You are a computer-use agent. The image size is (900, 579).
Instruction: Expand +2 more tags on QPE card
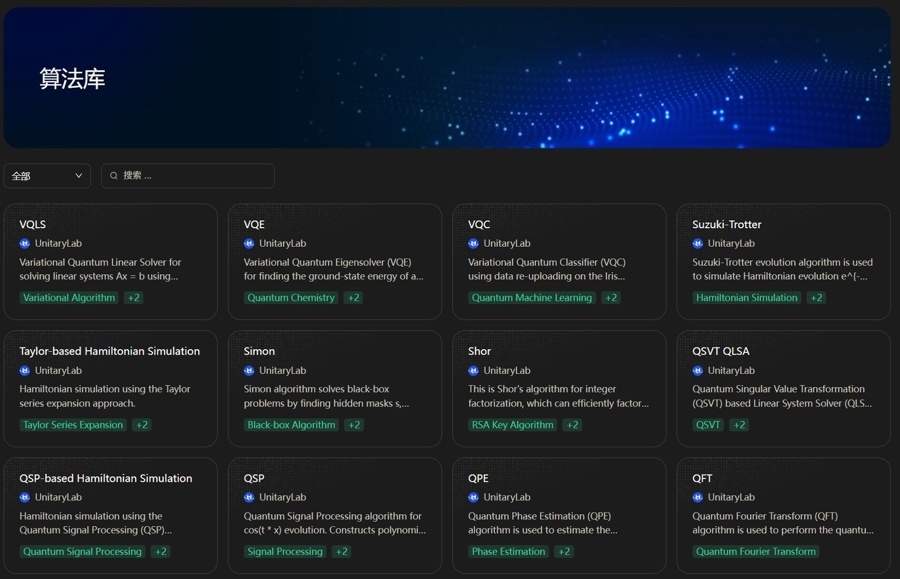pos(564,551)
